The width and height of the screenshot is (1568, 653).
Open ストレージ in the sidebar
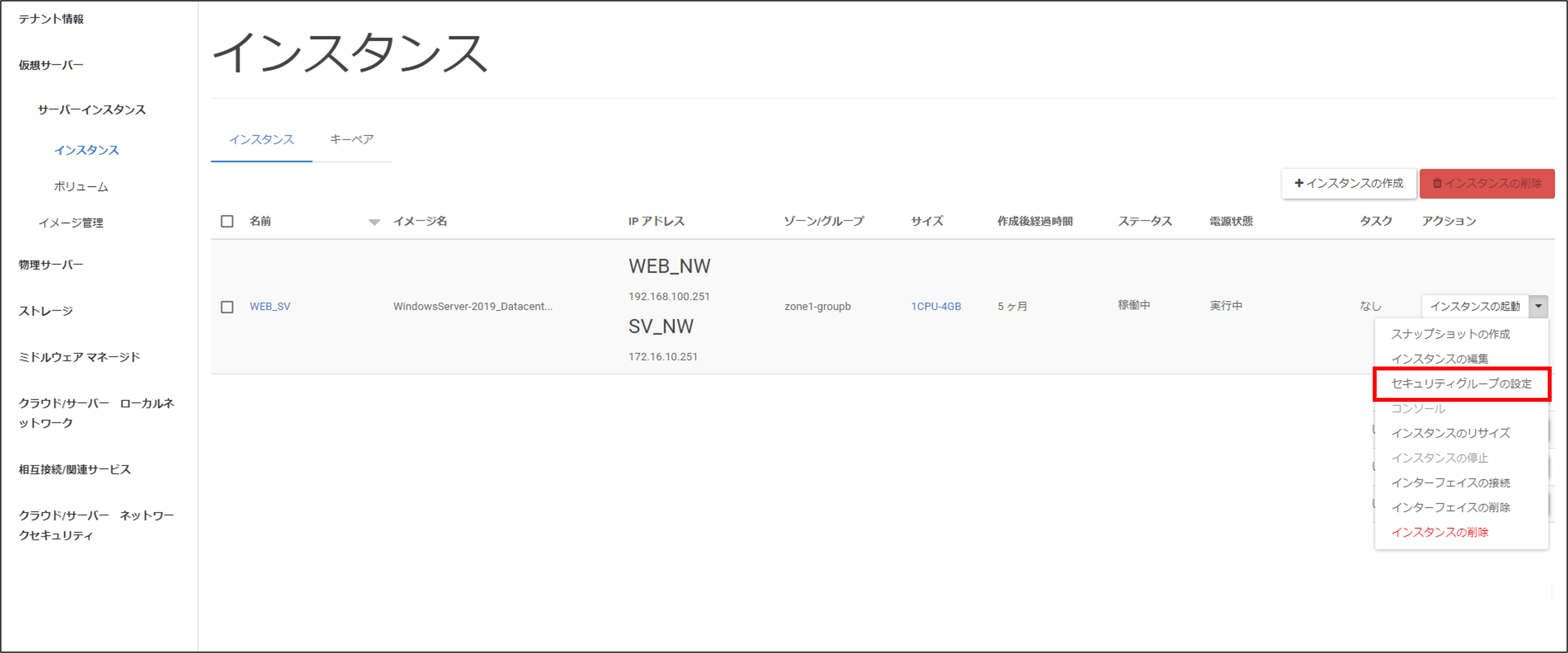(x=46, y=311)
